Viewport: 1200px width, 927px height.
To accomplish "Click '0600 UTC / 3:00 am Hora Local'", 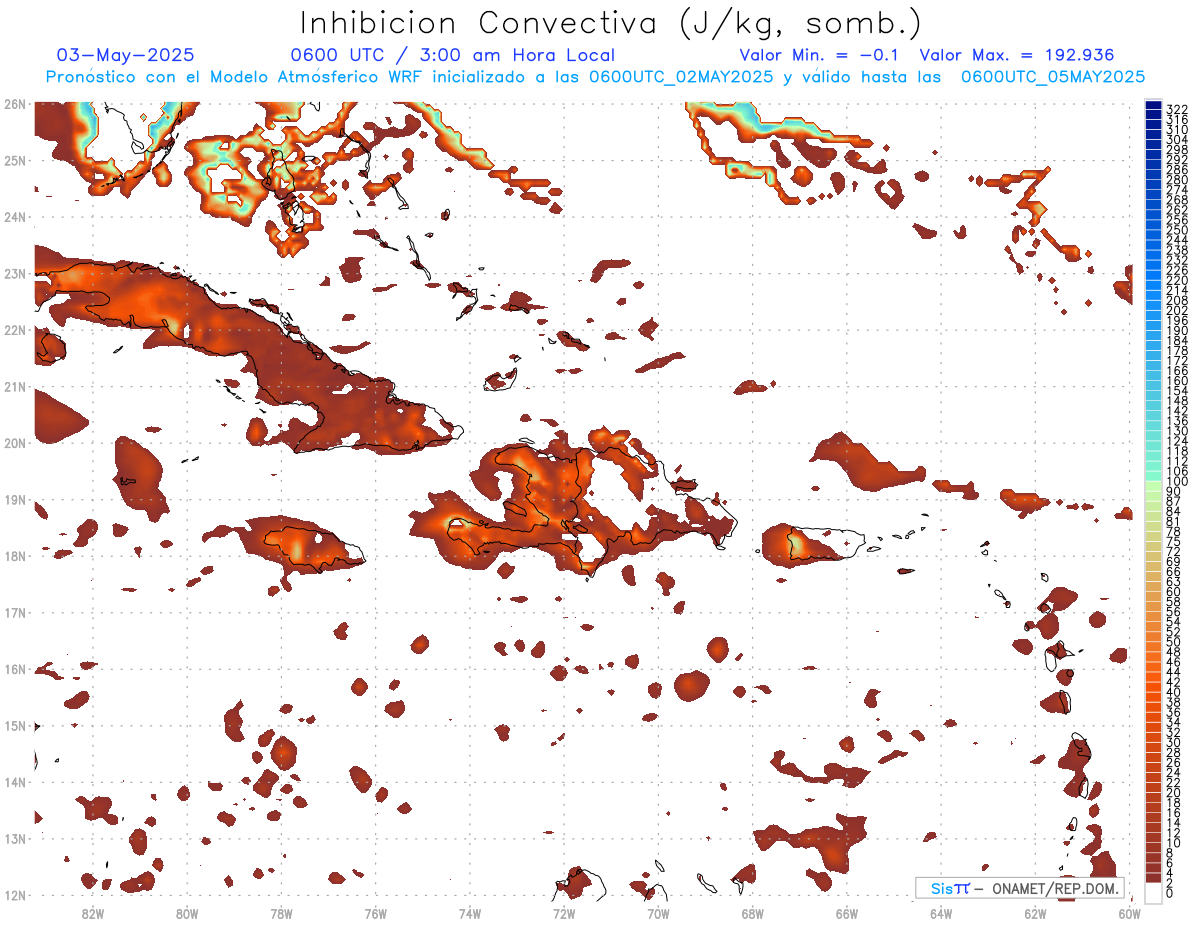I will tap(452, 55).
